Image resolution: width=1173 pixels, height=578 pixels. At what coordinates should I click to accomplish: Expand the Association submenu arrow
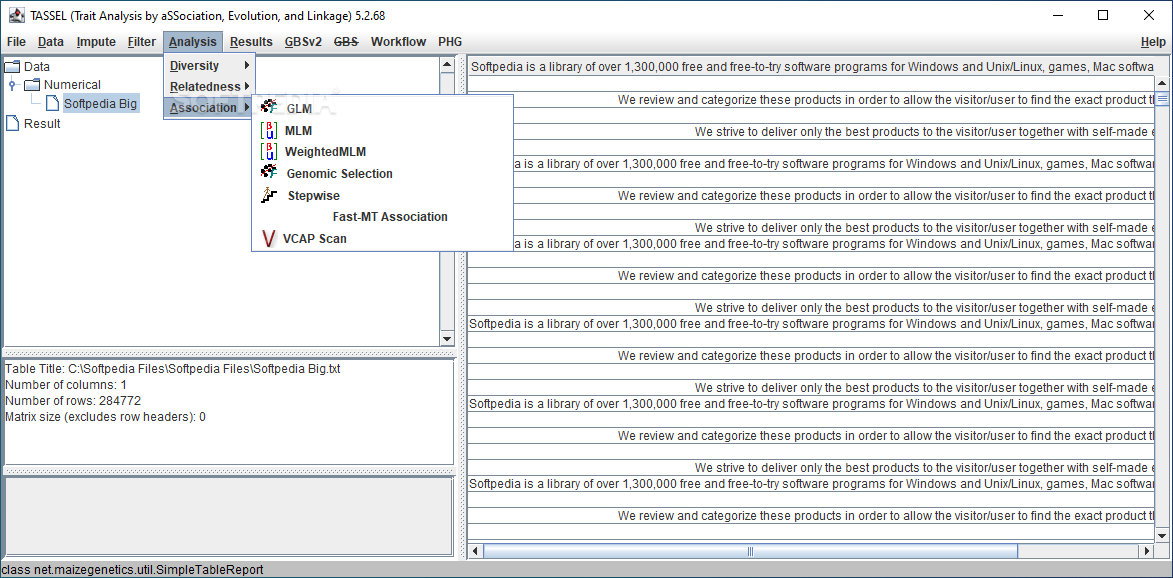tap(247, 108)
